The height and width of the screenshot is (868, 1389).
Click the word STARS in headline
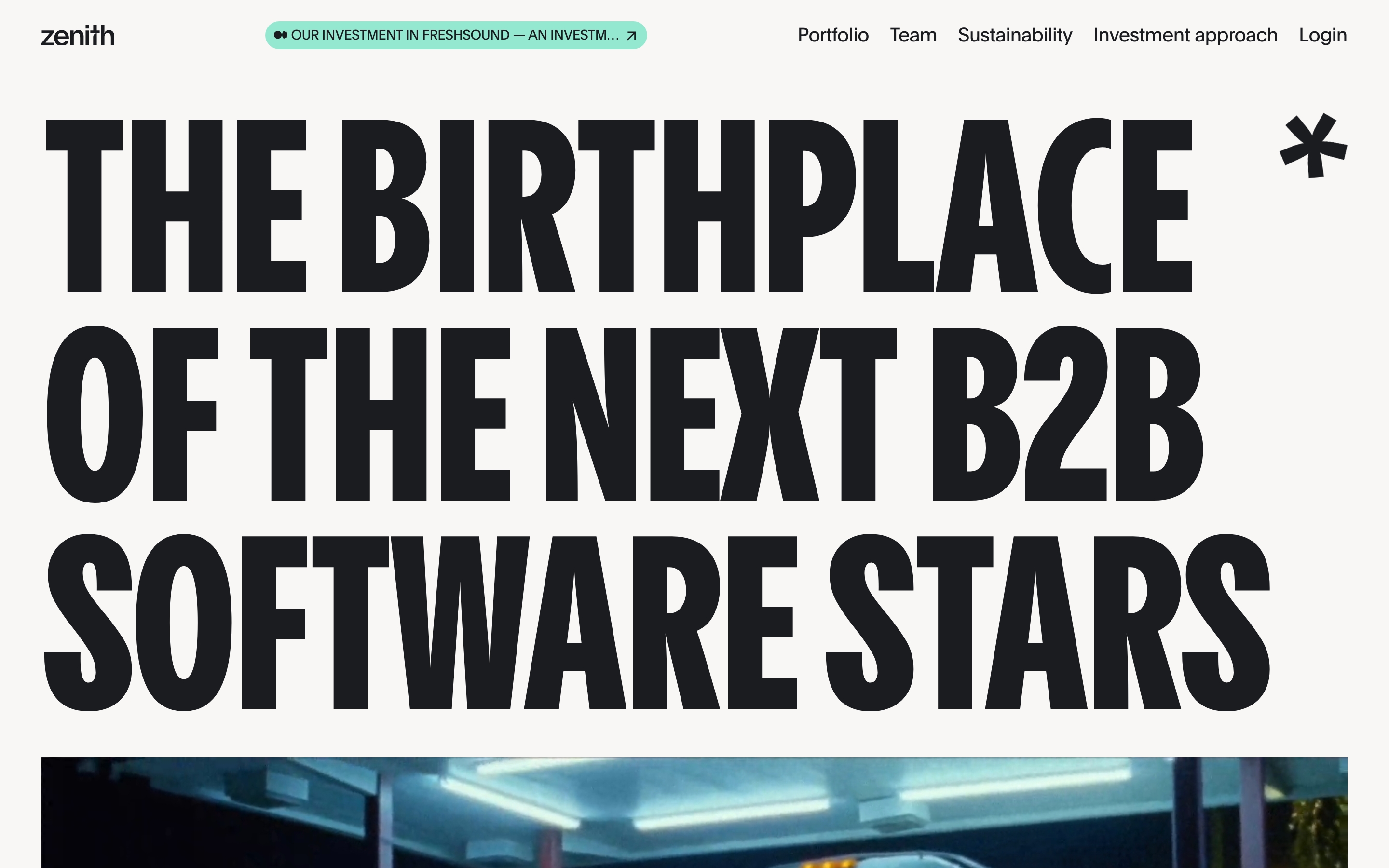coord(1048,622)
